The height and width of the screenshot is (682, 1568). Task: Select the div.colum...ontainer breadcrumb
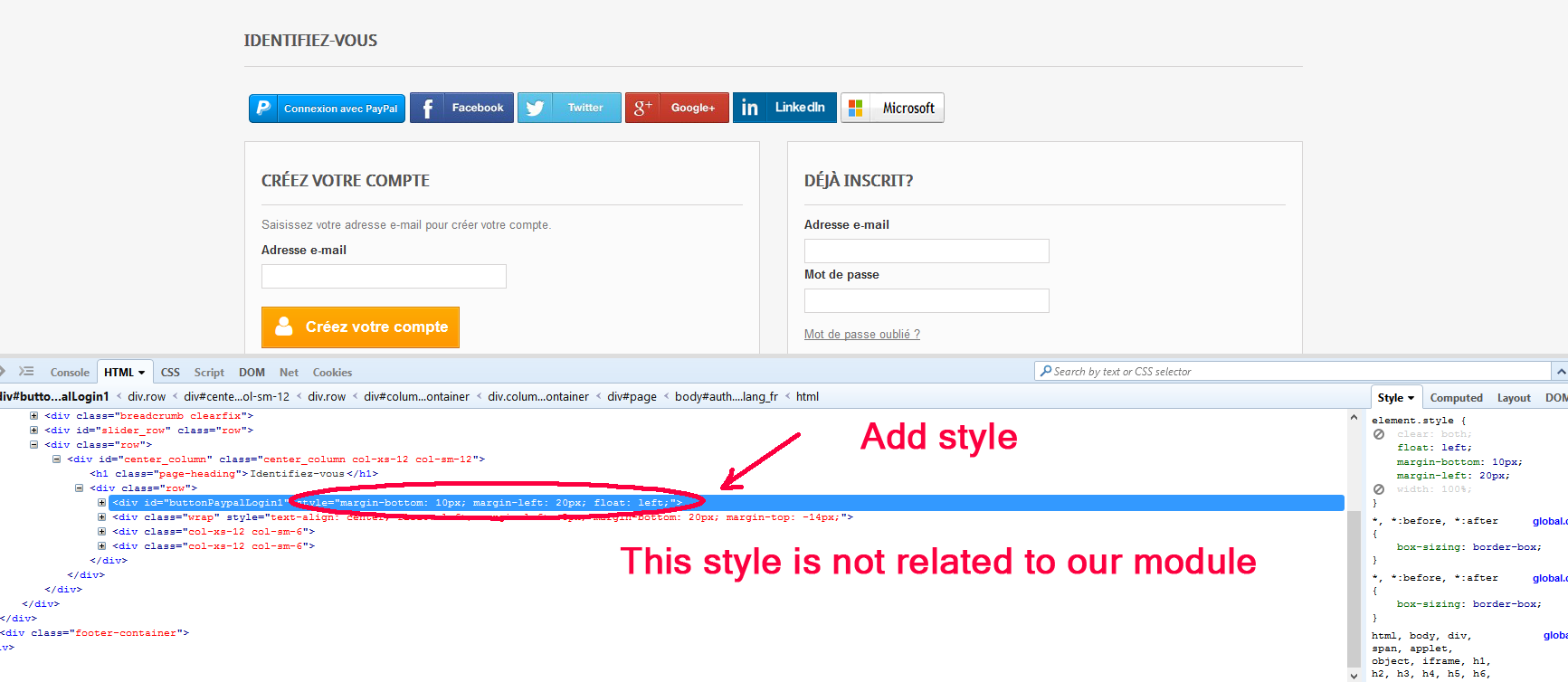pos(538,397)
